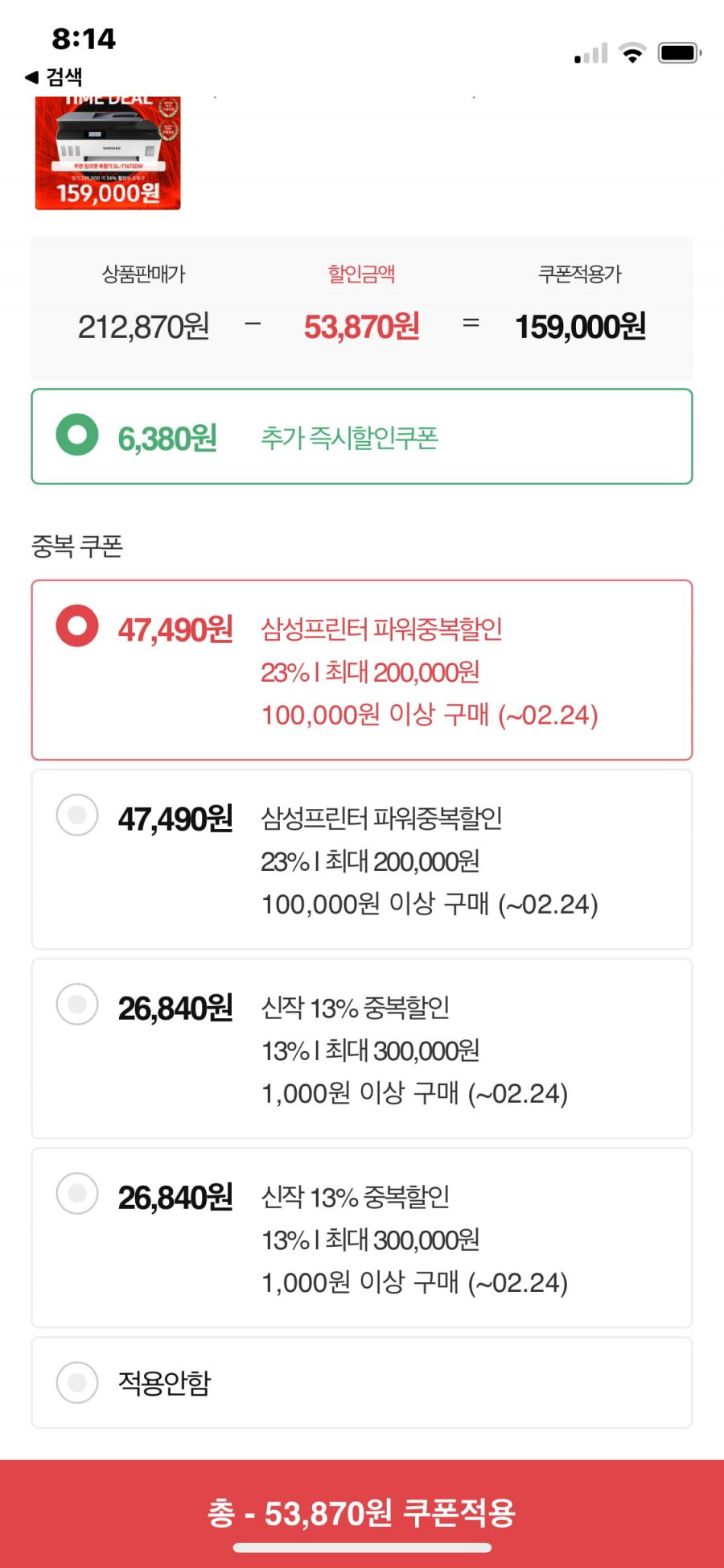Tap the 추가 즉시할인쿠폰 label
The width and height of the screenshot is (724, 1568).
(x=349, y=438)
